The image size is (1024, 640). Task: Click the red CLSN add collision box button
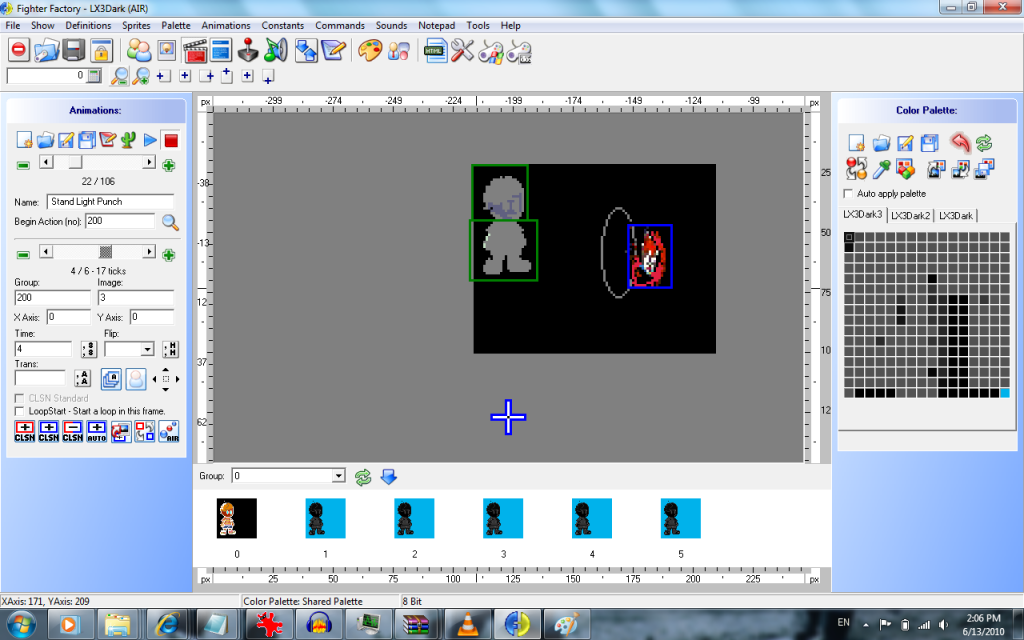[24, 431]
